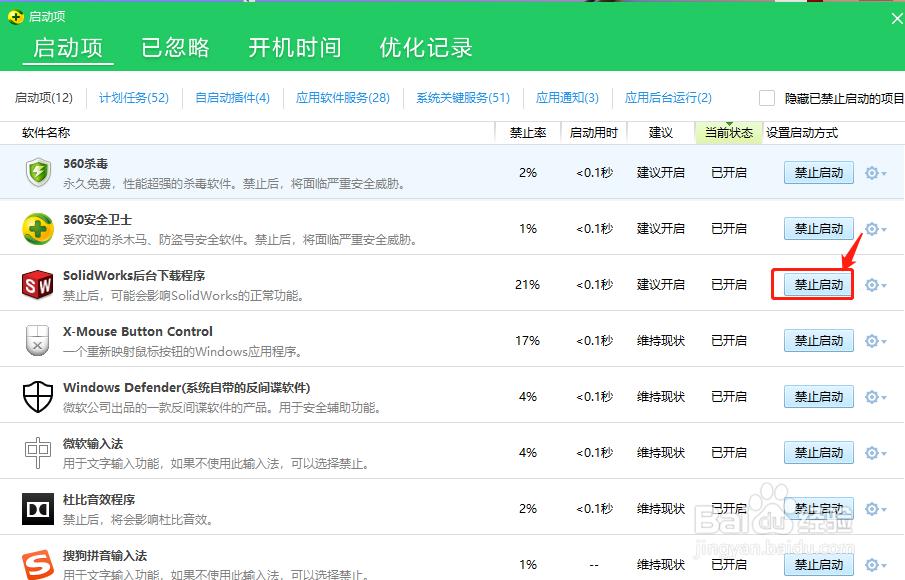The height and width of the screenshot is (580, 905).
Task: Disable startup for 搜狗拼音输入法
Action: coord(818,564)
